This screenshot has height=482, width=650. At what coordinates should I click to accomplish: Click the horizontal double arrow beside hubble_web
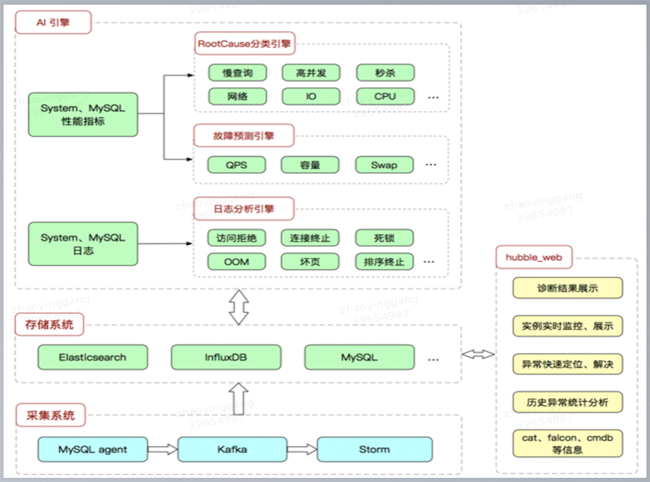click(x=478, y=354)
